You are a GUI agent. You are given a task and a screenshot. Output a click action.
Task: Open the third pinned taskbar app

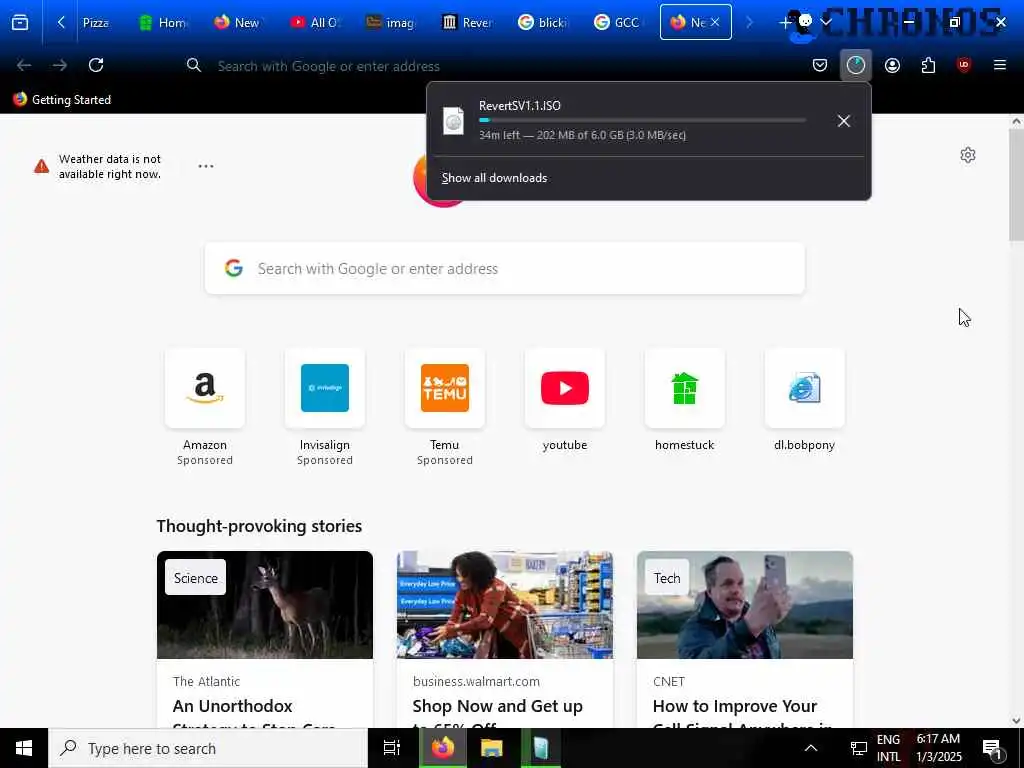point(541,748)
